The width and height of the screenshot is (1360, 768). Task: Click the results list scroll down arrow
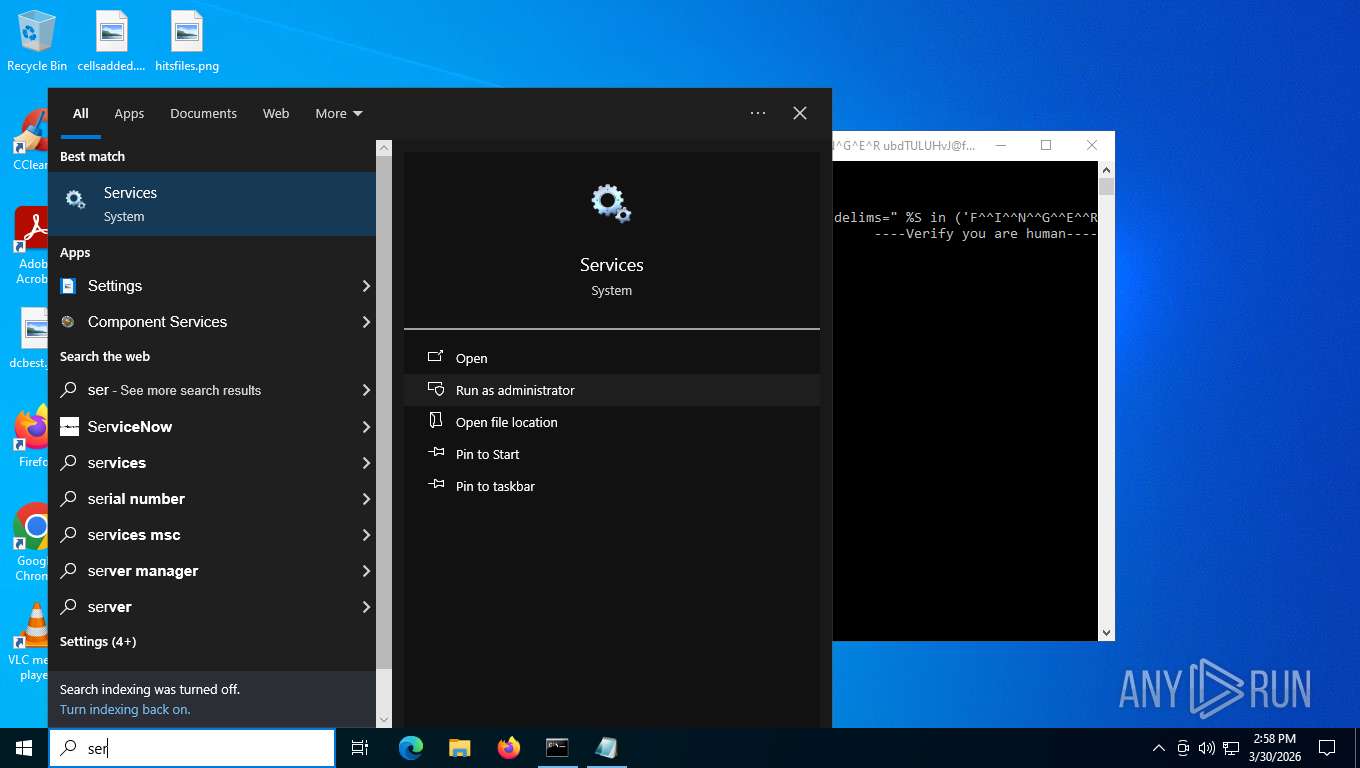384,719
